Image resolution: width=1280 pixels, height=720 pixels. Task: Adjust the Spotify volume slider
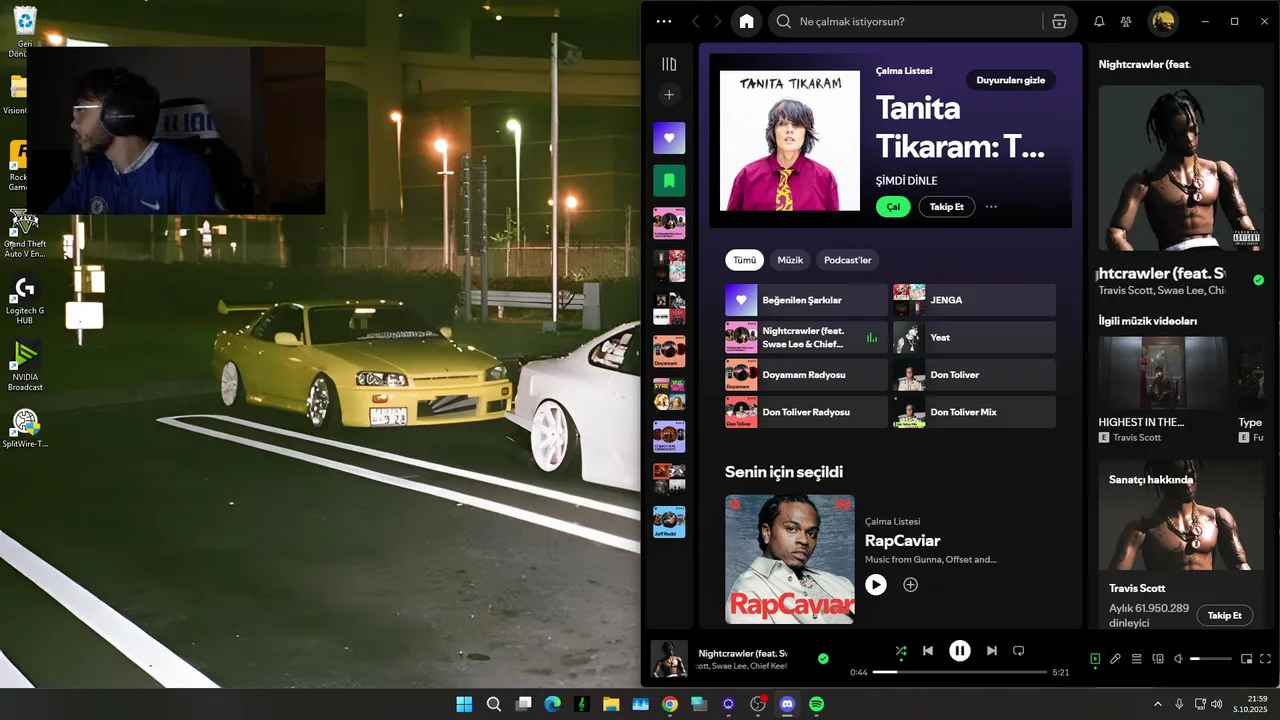(x=1211, y=659)
